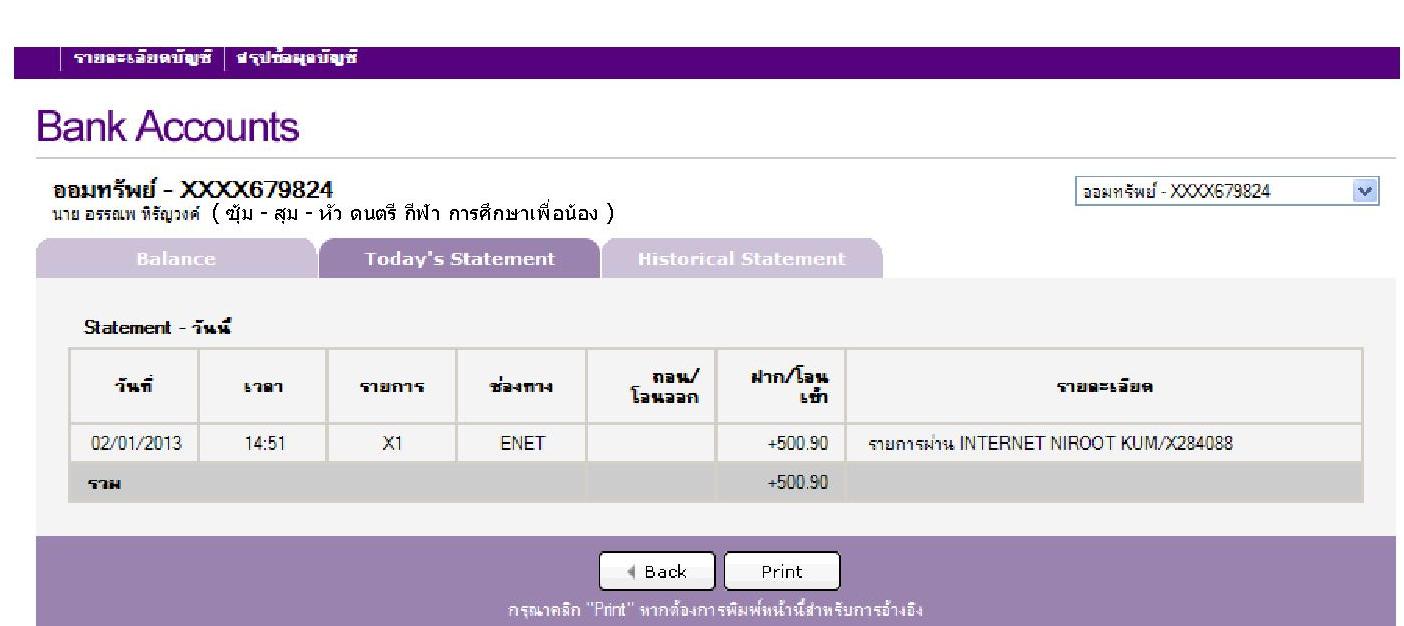The width and height of the screenshot is (1404, 626).
Task: Open the Historical Statement tab
Action: pos(741,259)
